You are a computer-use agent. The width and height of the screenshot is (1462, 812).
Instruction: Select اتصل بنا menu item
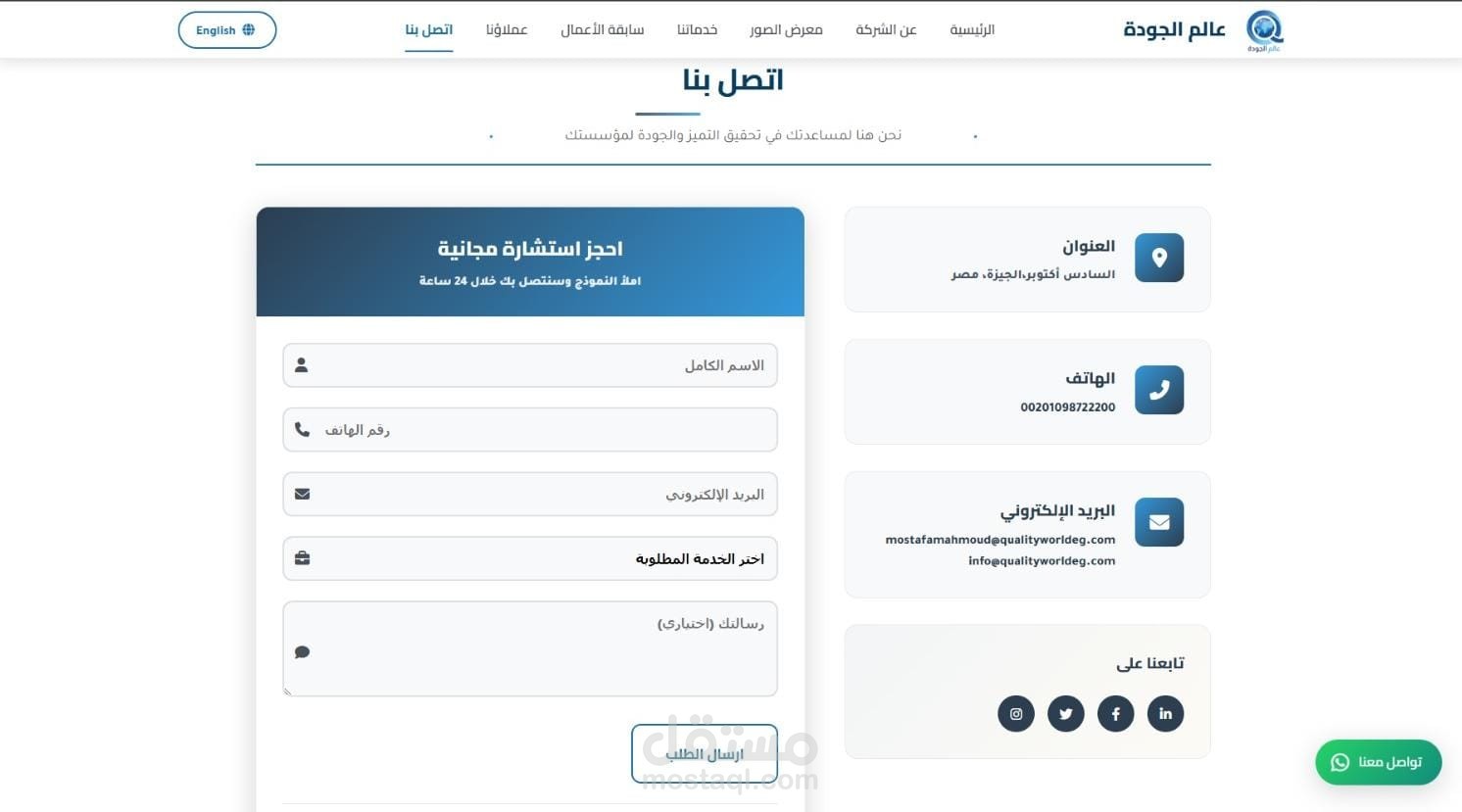click(429, 30)
